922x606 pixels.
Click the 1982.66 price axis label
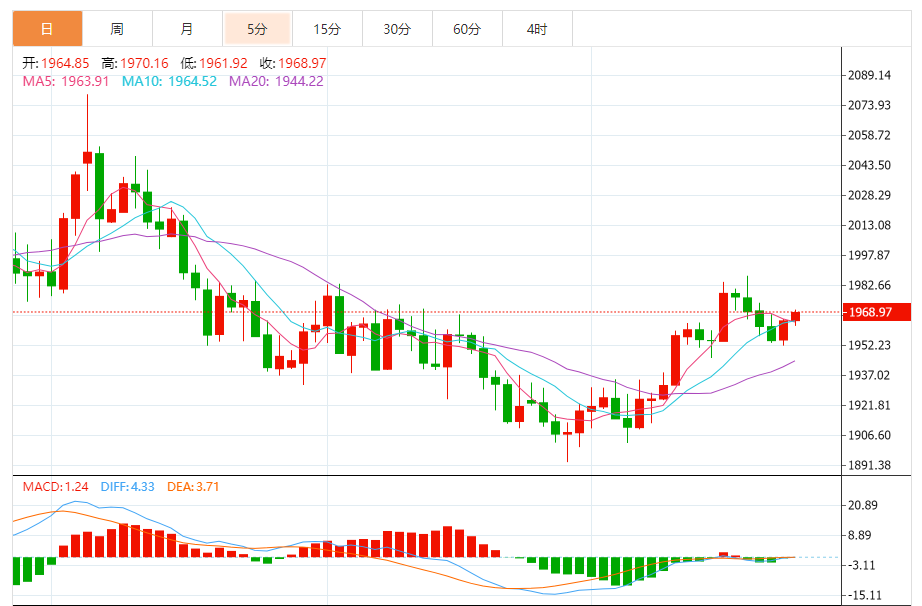[869, 285]
